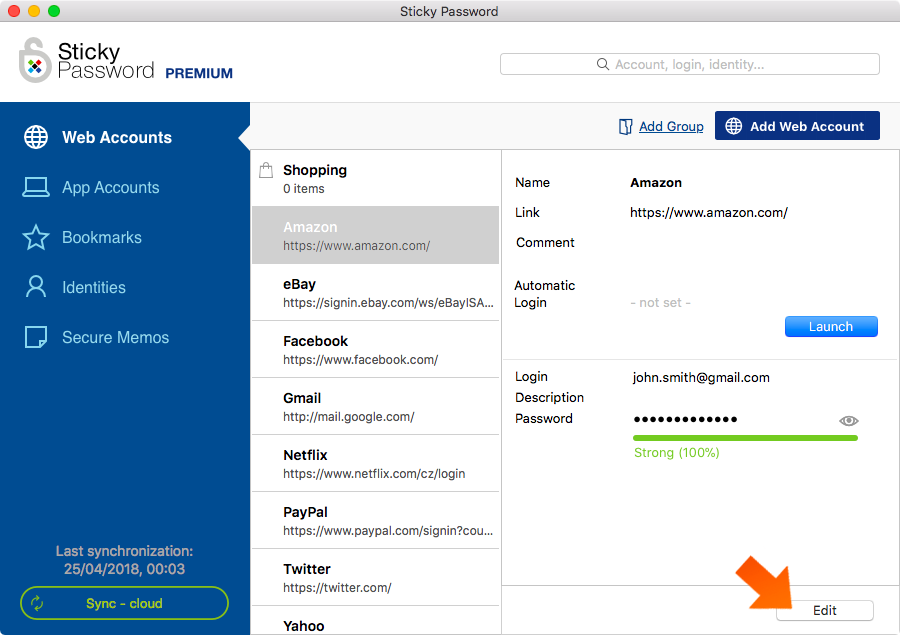
Task: Click the Sticky Password padlock logo
Action: point(35,60)
